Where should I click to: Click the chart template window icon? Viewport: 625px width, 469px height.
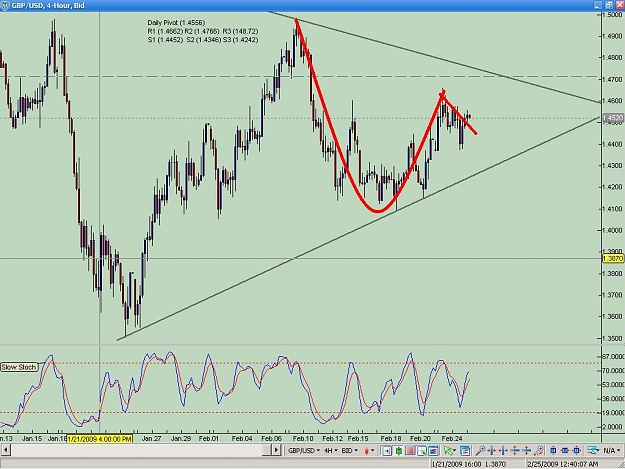[433, 451]
